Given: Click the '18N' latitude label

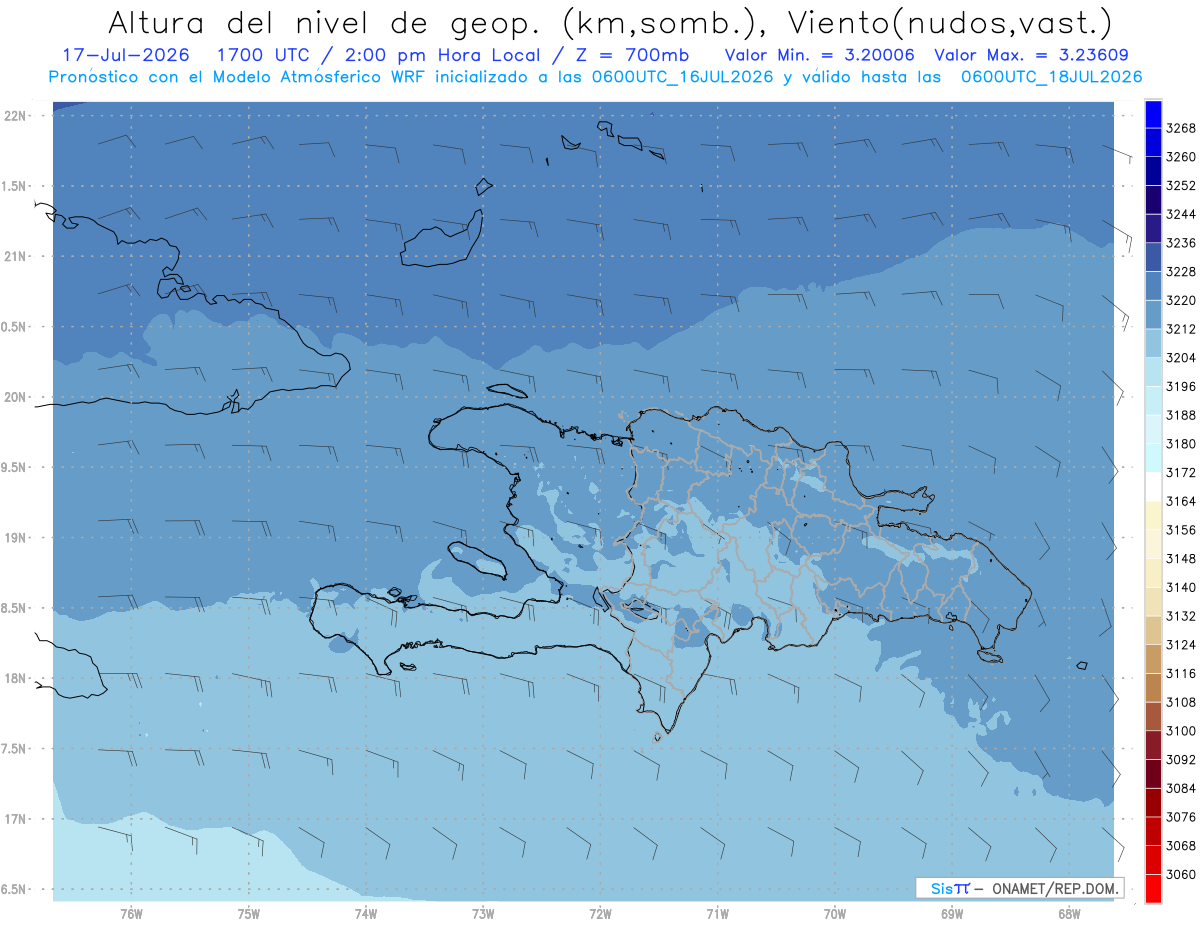Looking at the screenshot, I should [14, 678].
